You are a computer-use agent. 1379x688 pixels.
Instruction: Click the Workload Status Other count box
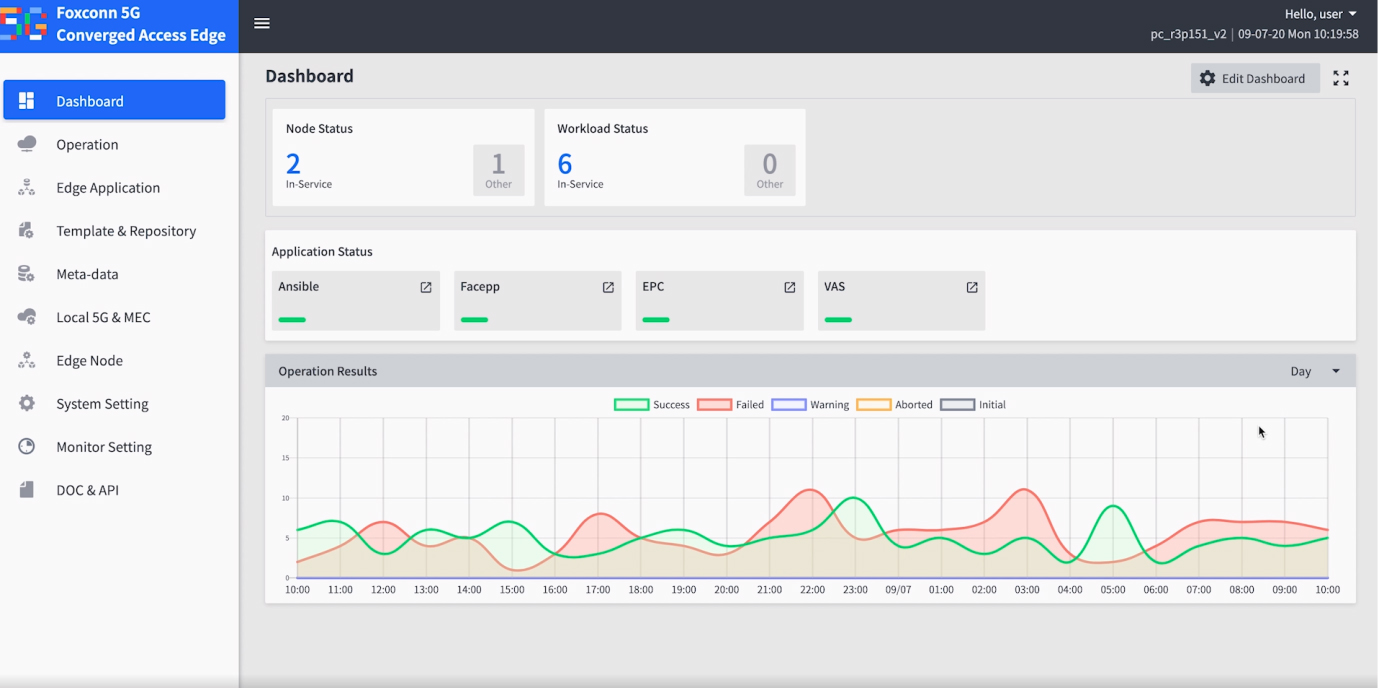[x=770, y=170]
